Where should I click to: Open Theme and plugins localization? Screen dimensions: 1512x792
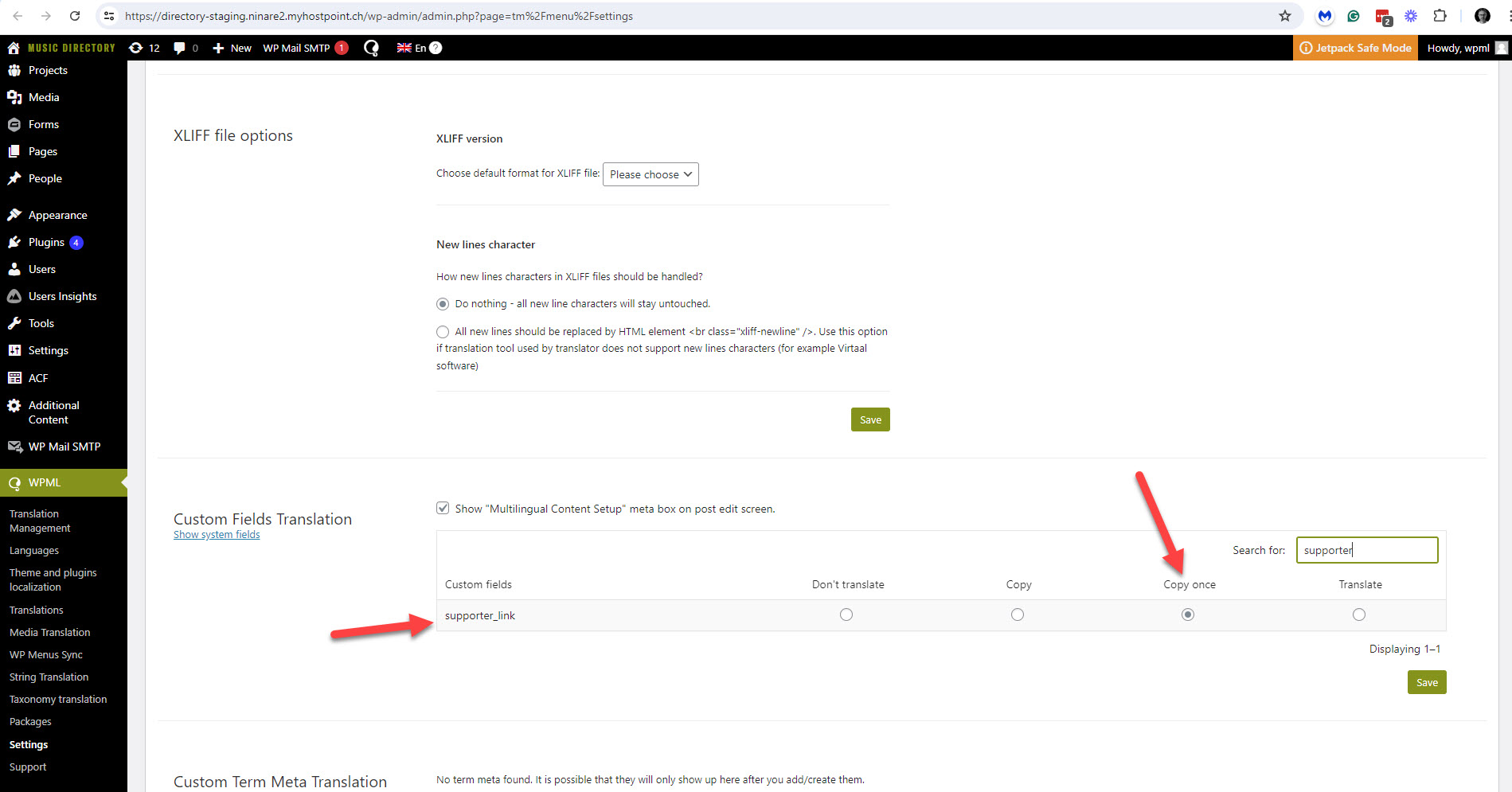[53, 579]
